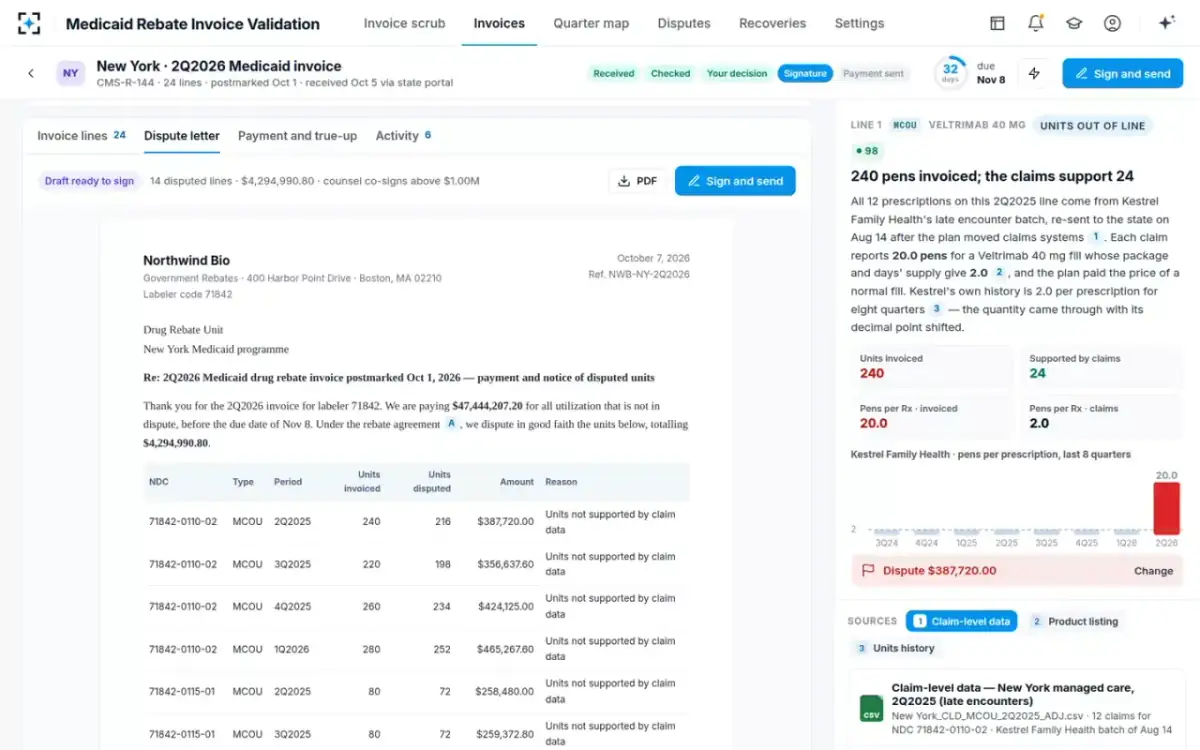Click Sign and send beside PDF
The image size is (1200, 750).
[x=735, y=181]
